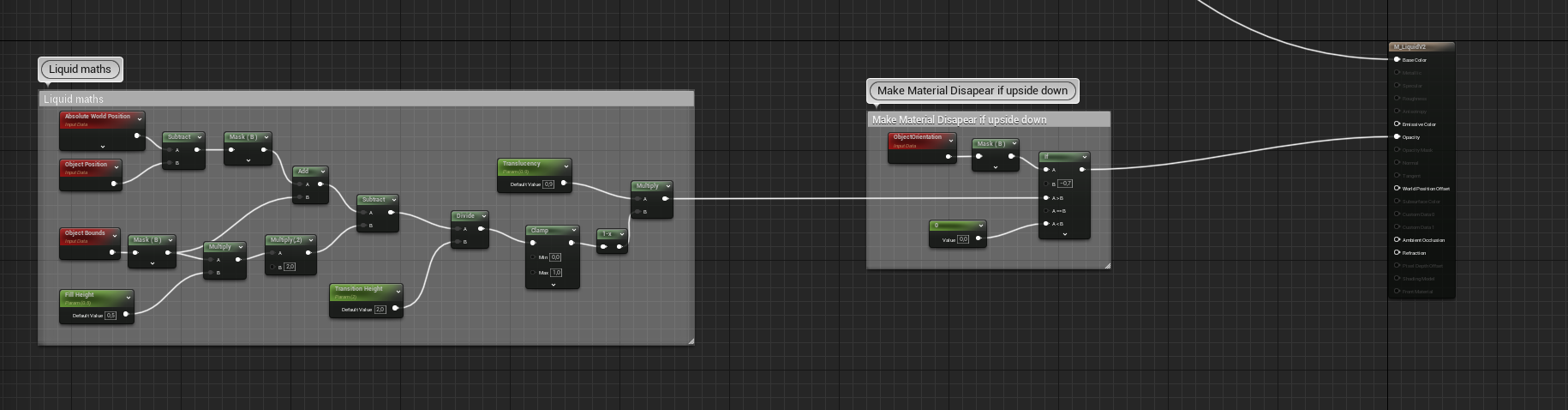Click the Ambient Occlusion input pin
Screen dimensions: 1568x410
pyautogui.click(x=1397, y=240)
